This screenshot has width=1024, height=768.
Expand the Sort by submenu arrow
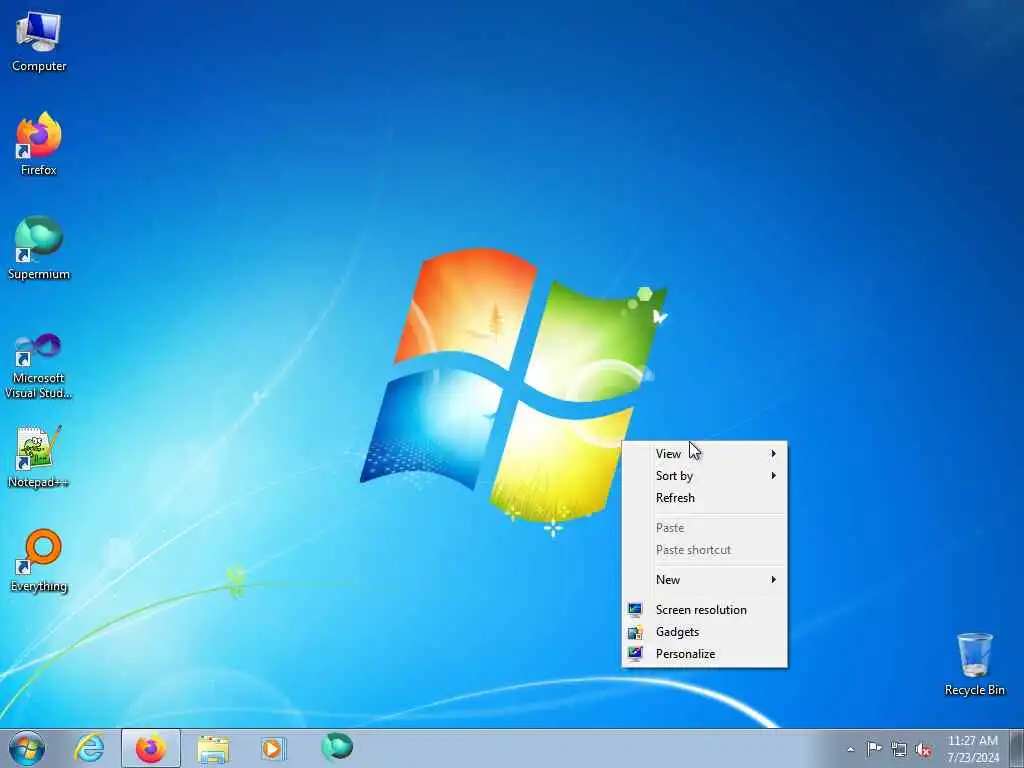(773, 475)
